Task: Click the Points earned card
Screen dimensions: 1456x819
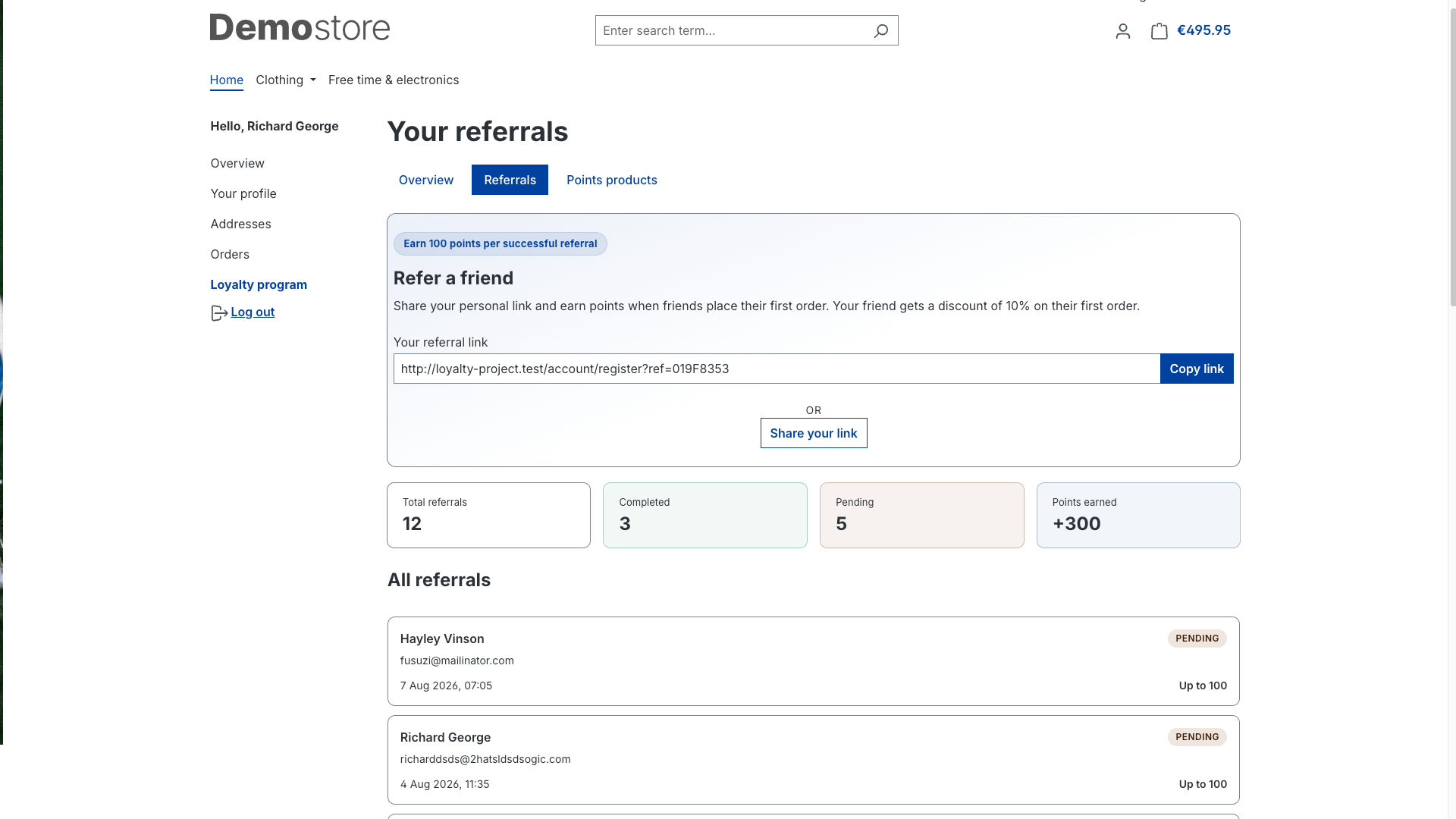Action: pyautogui.click(x=1138, y=515)
